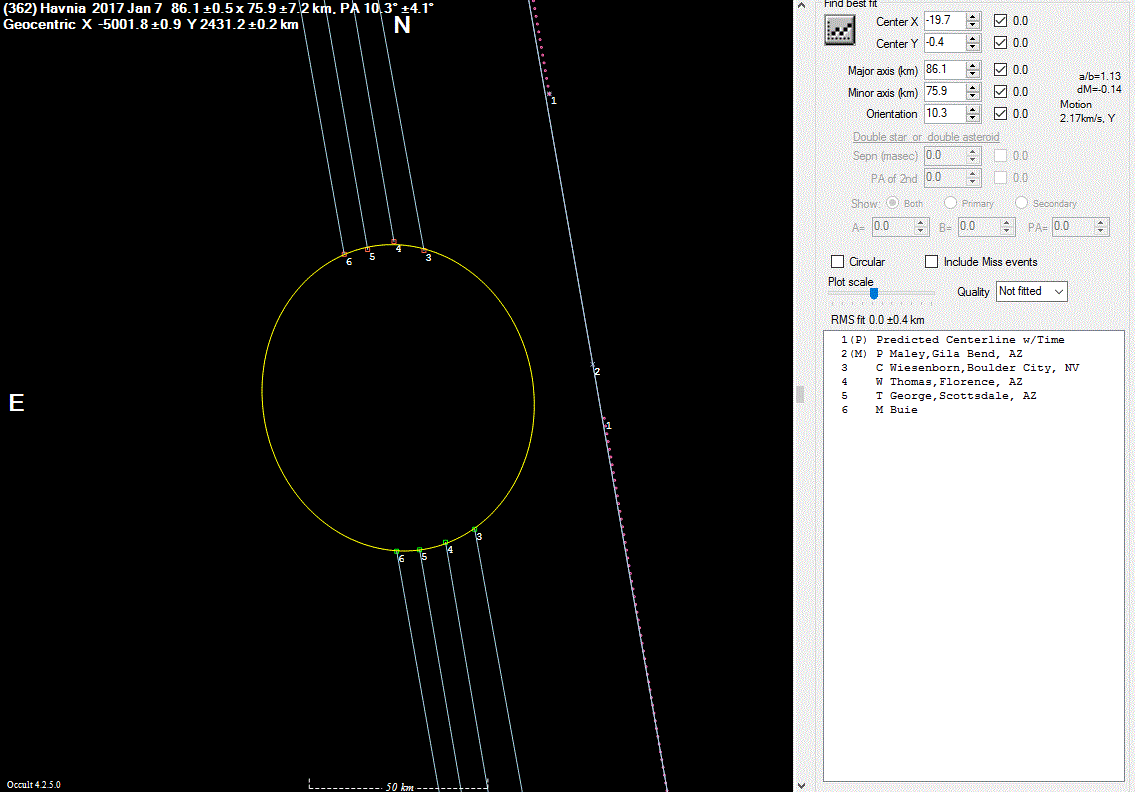Screen dimensions: 1135x792
Task: Increase Orientation using the up arrow
Action: 972,109
